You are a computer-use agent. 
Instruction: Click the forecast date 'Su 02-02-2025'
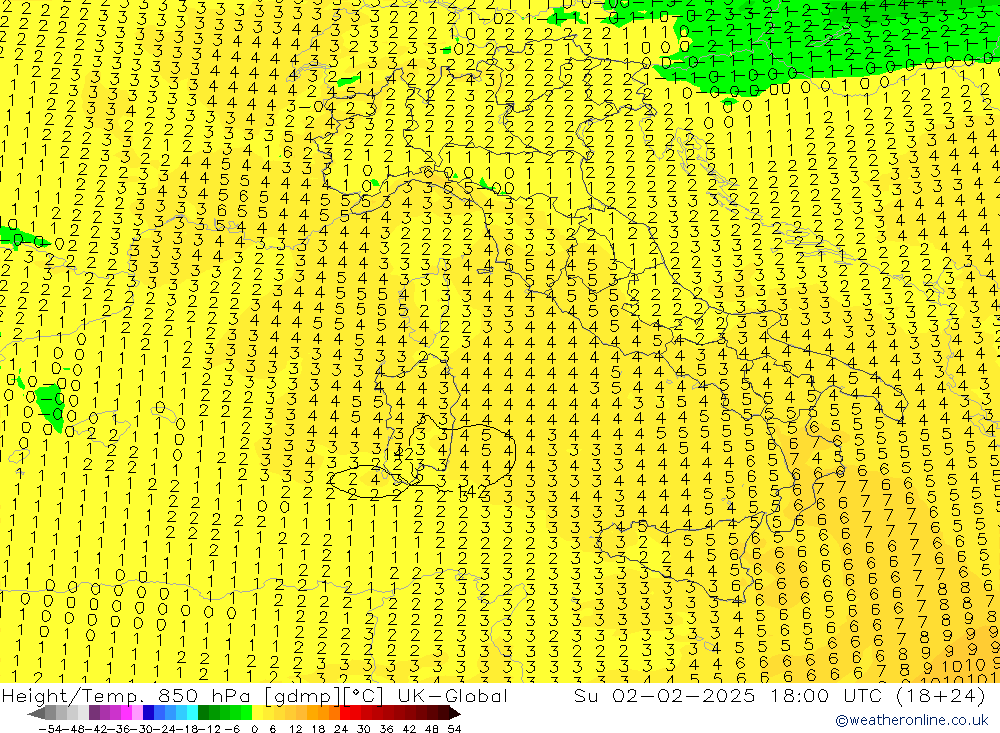tap(664, 695)
